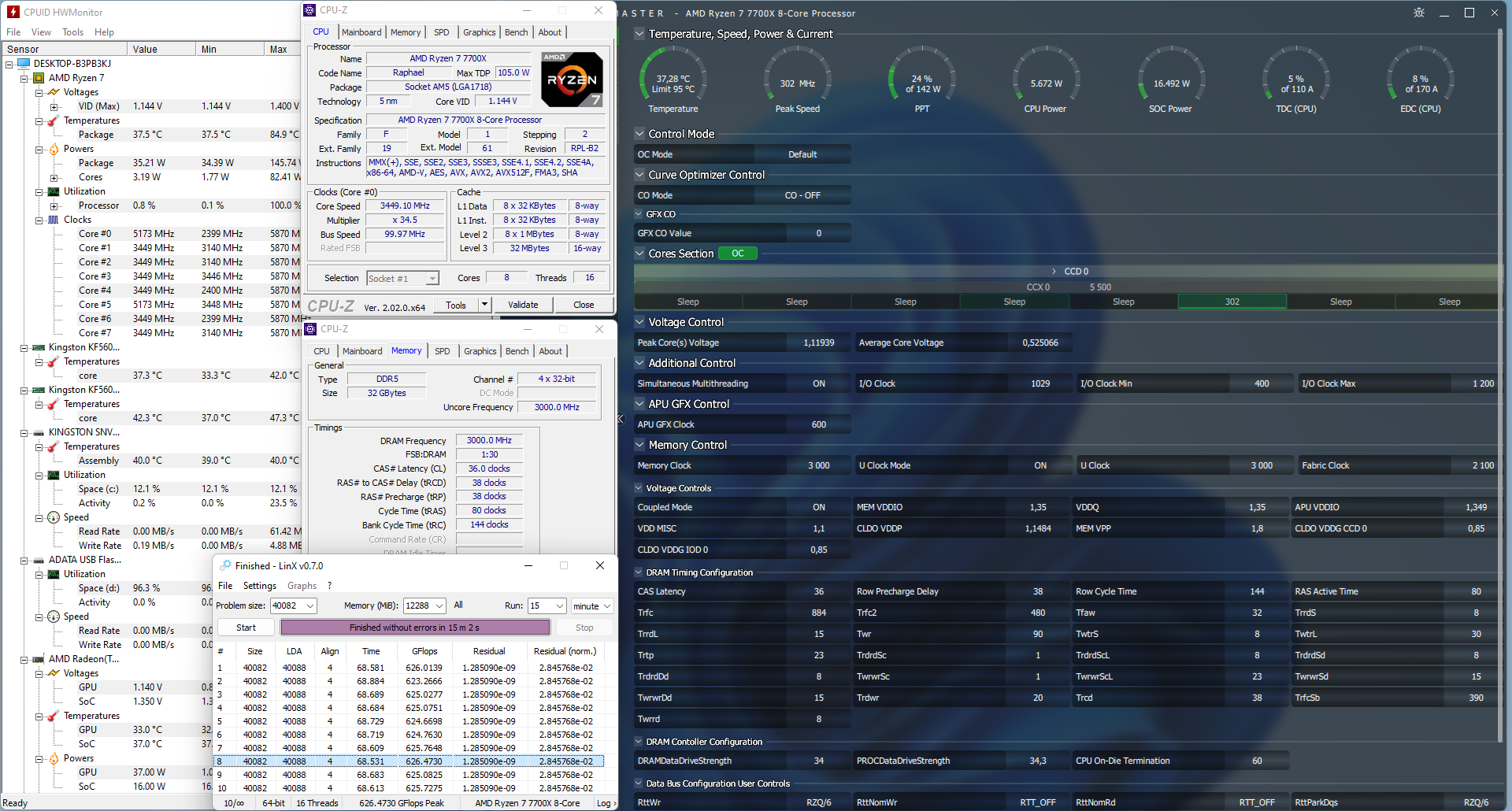Click the Validate button in CPU-Z
Screen dimensions: 1512x811
click(x=523, y=305)
